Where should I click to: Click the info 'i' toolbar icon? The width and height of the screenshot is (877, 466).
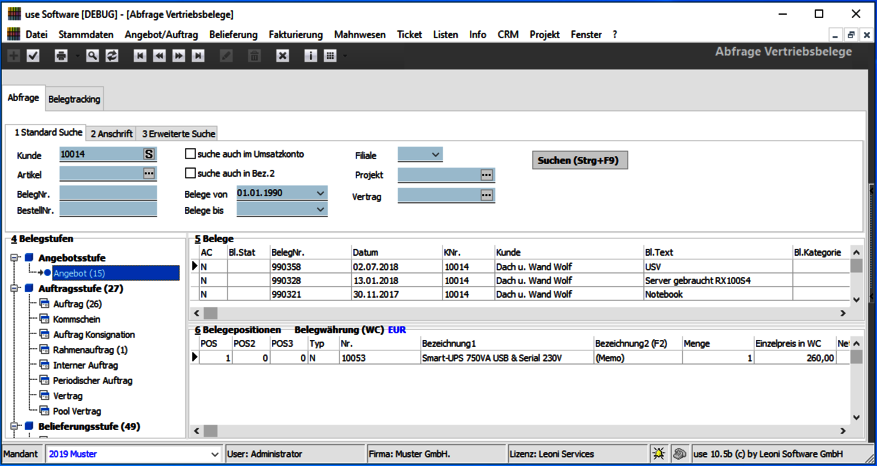pos(310,55)
